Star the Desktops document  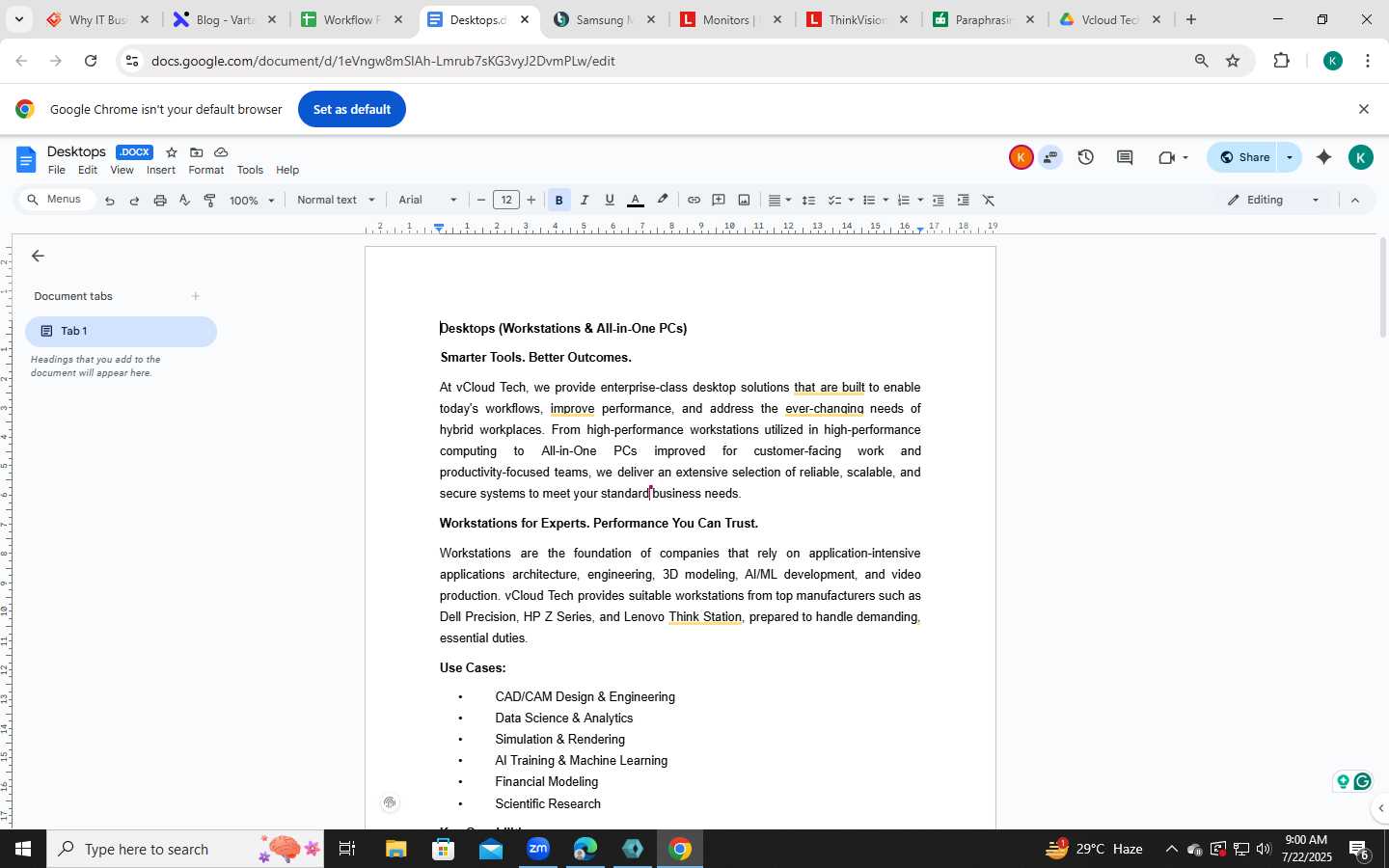click(172, 152)
